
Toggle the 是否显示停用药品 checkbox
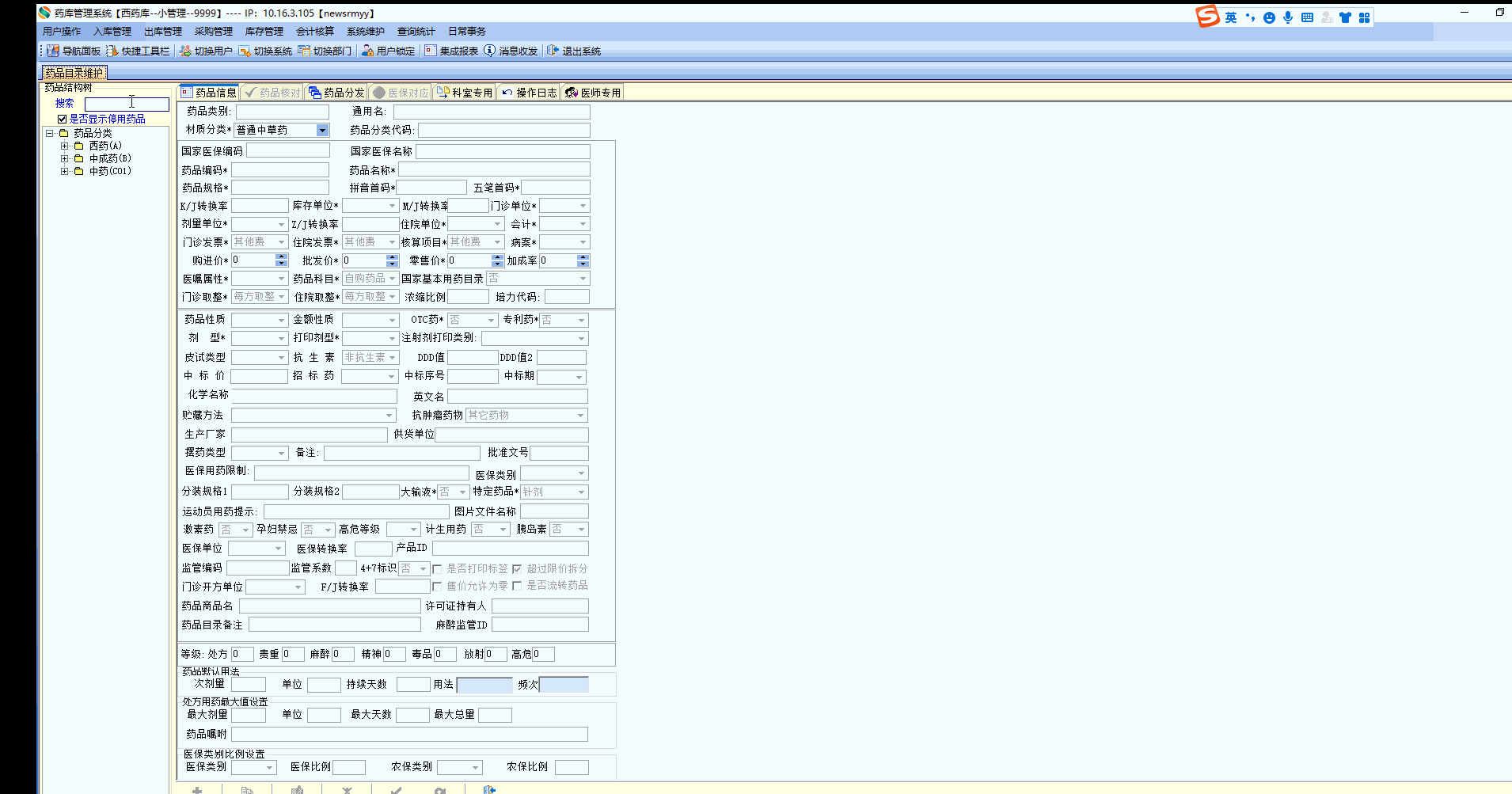(62, 119)
